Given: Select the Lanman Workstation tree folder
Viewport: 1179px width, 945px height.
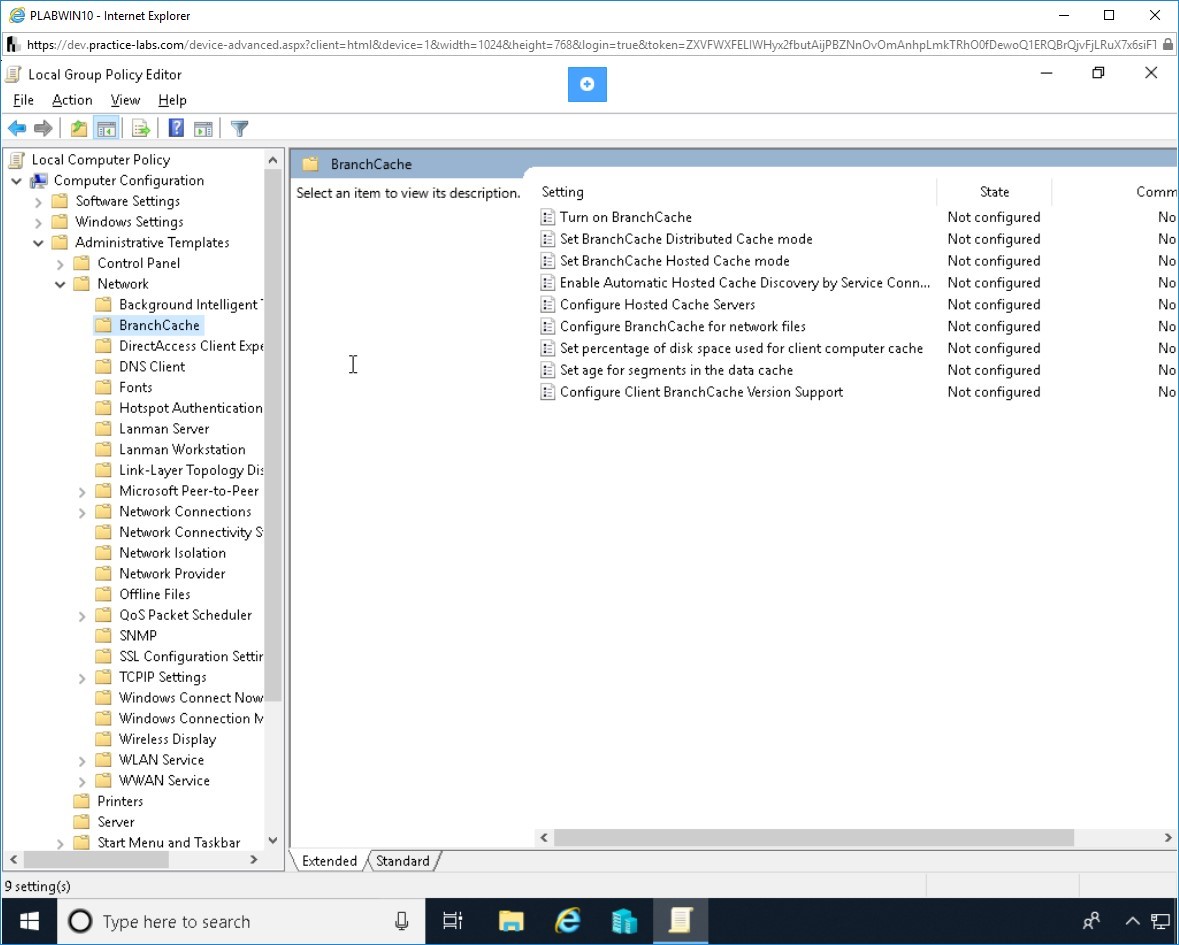Looking at the screenshot, I should coord(182,450).
